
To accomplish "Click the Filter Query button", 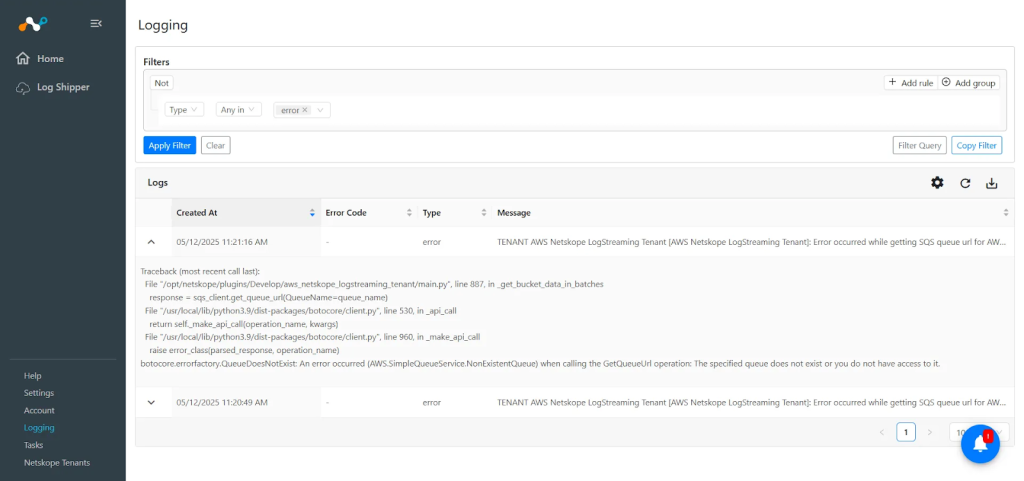I will [920, 146].
